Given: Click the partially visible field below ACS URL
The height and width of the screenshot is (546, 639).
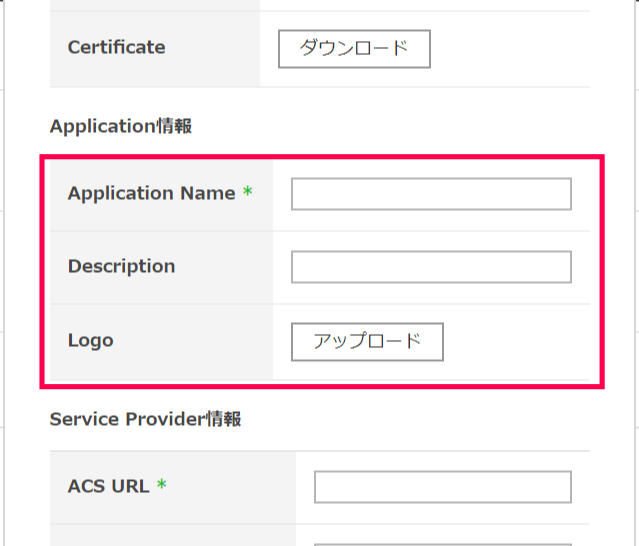Looking at the screenshot, I should pyautogui.click(x=442, y=542).
